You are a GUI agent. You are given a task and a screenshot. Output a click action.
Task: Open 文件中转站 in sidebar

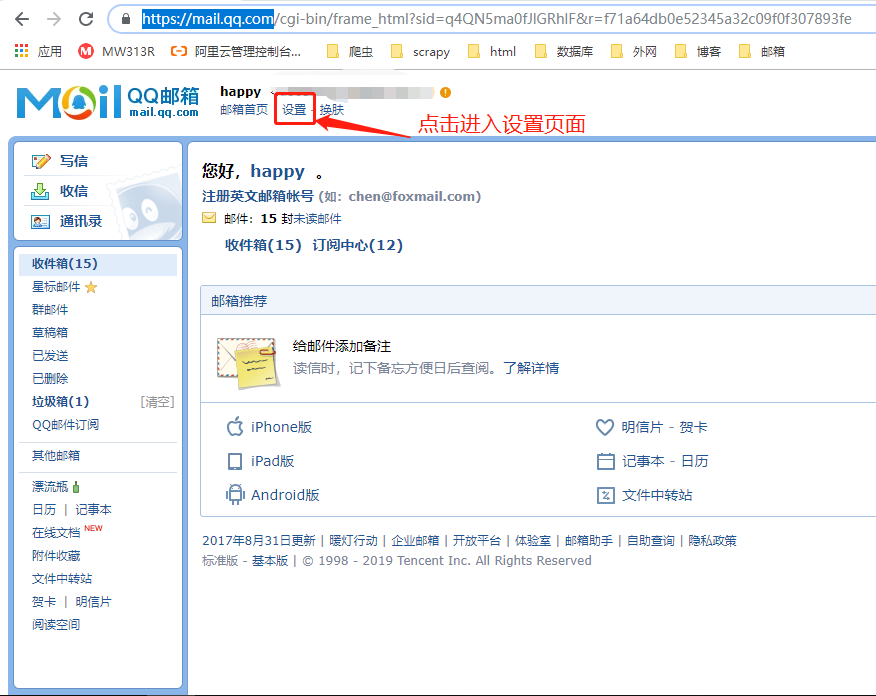click(62, 578)
